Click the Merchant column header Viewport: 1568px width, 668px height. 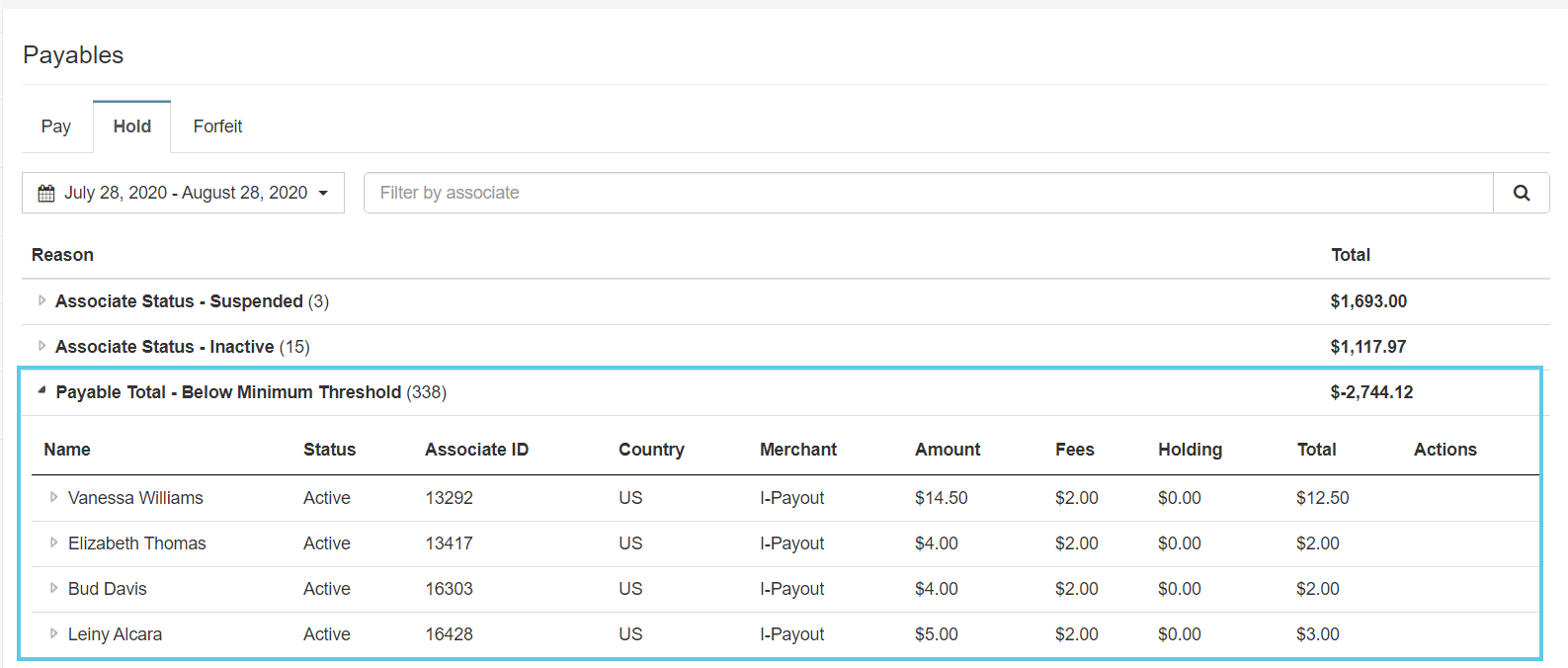pyautogui.click(x=797, y=450)
